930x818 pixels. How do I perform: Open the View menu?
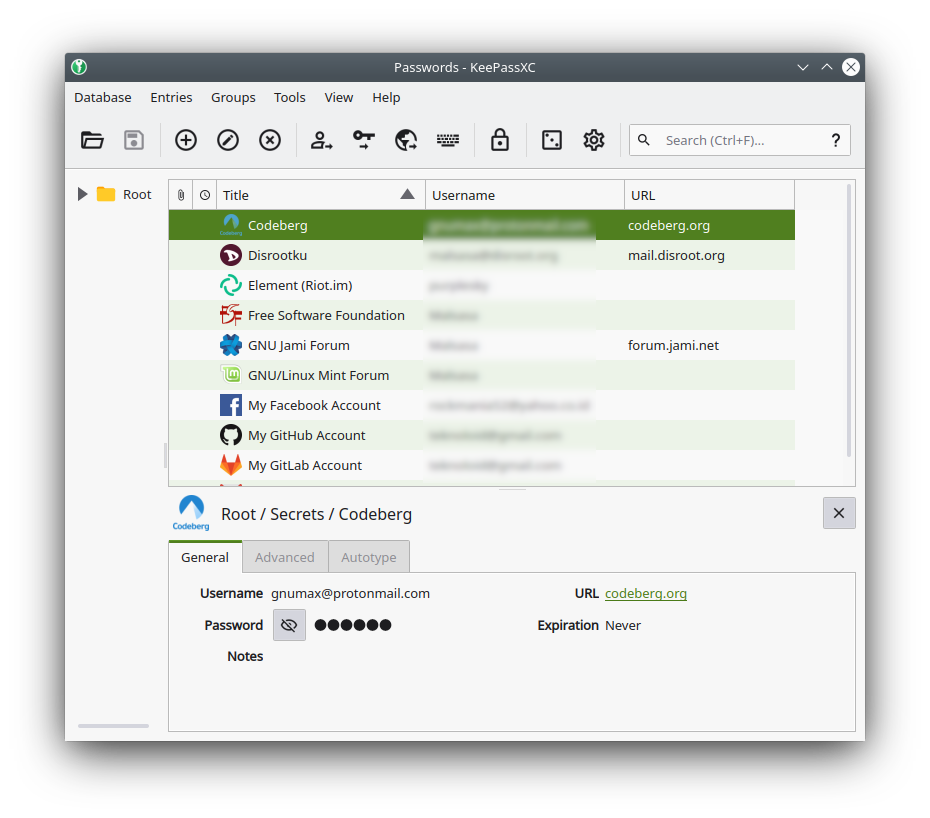pos(339,97)
